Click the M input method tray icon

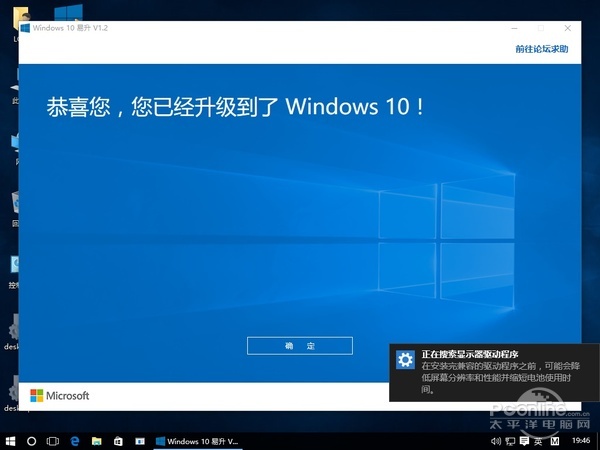coord(555,442)
